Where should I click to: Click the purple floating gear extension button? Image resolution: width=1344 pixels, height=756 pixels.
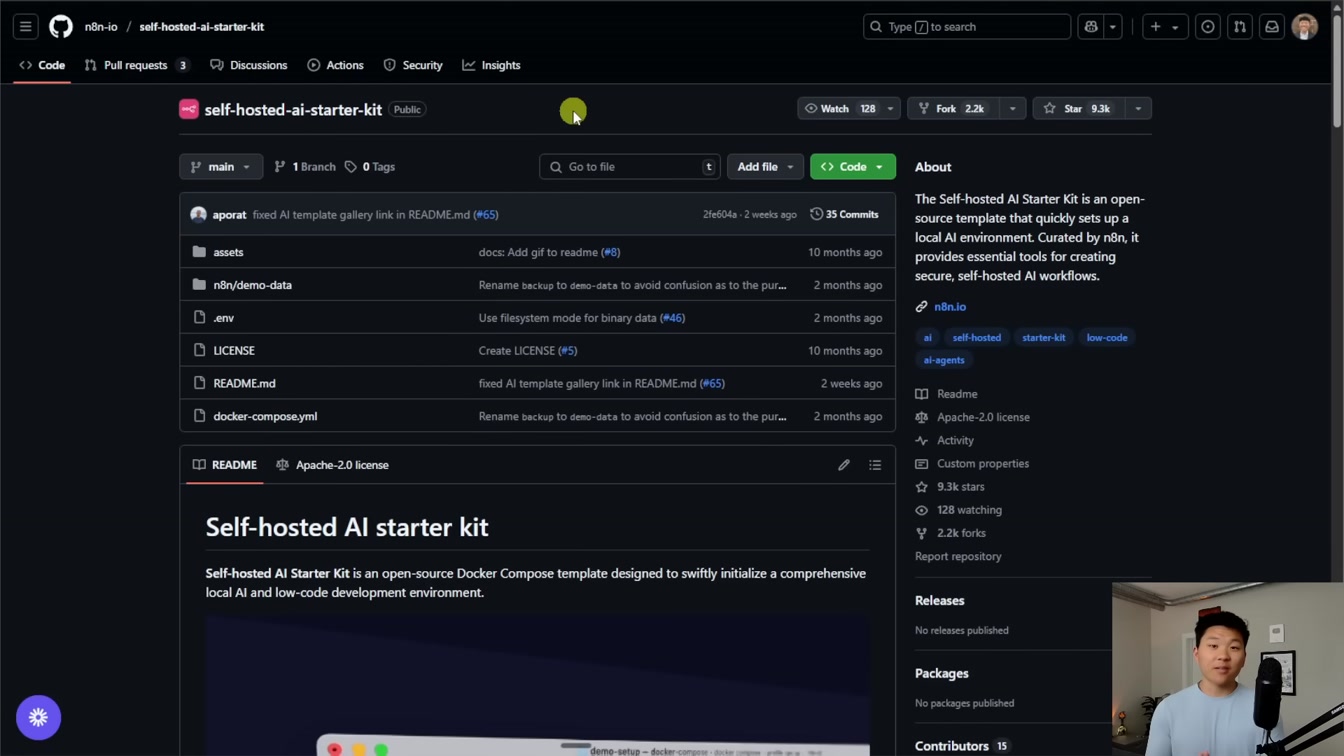pos(39,717)
